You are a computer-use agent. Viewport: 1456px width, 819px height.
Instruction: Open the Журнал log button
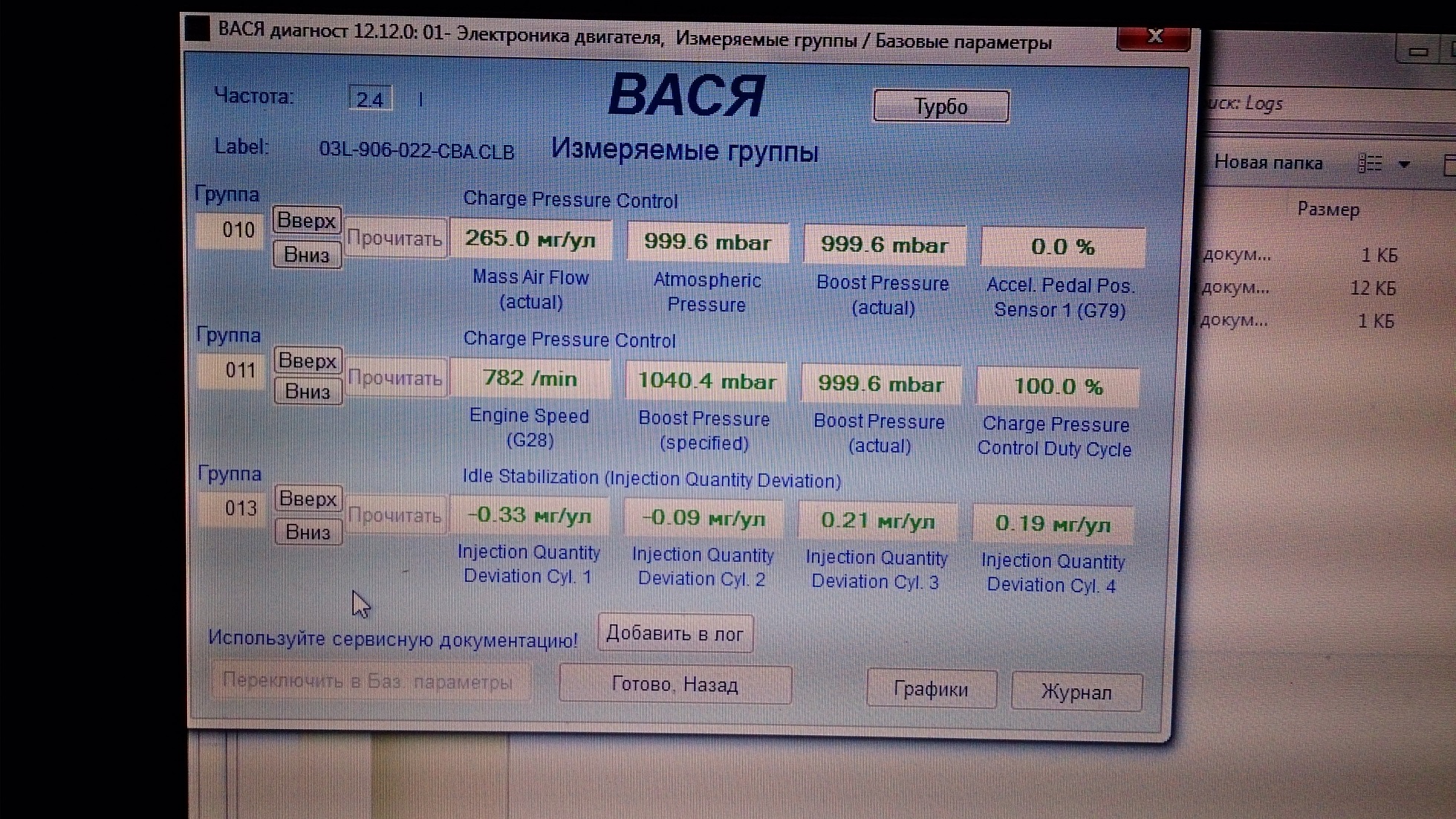pos(1076,693)
